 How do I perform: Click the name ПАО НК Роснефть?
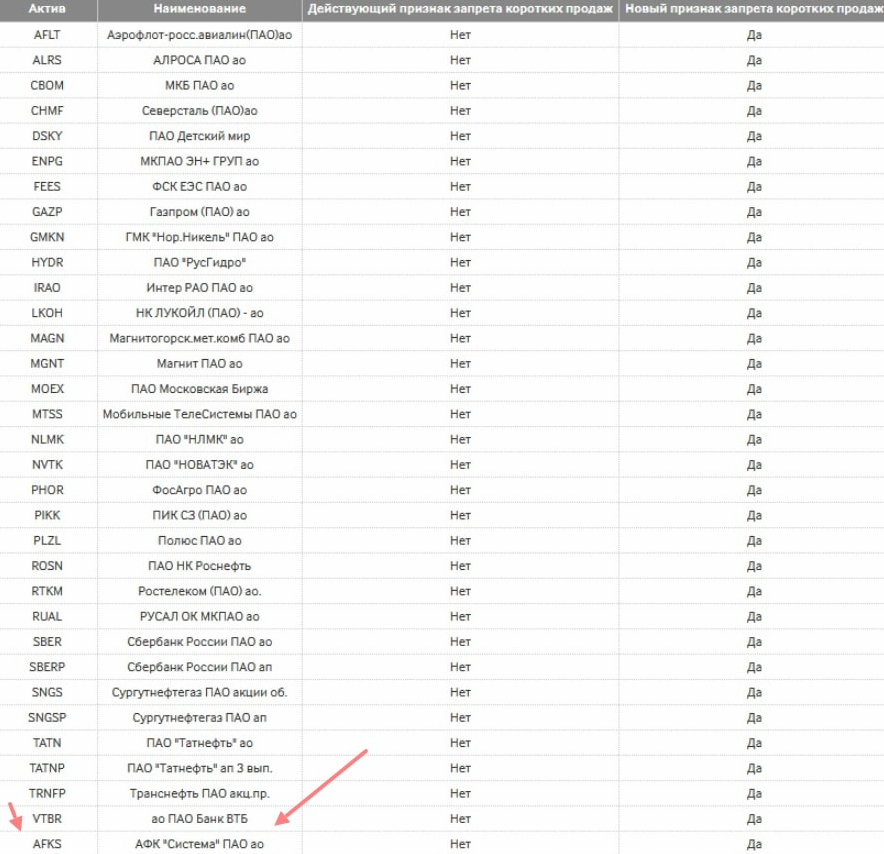pyautogui.click(x=200, y=566)
